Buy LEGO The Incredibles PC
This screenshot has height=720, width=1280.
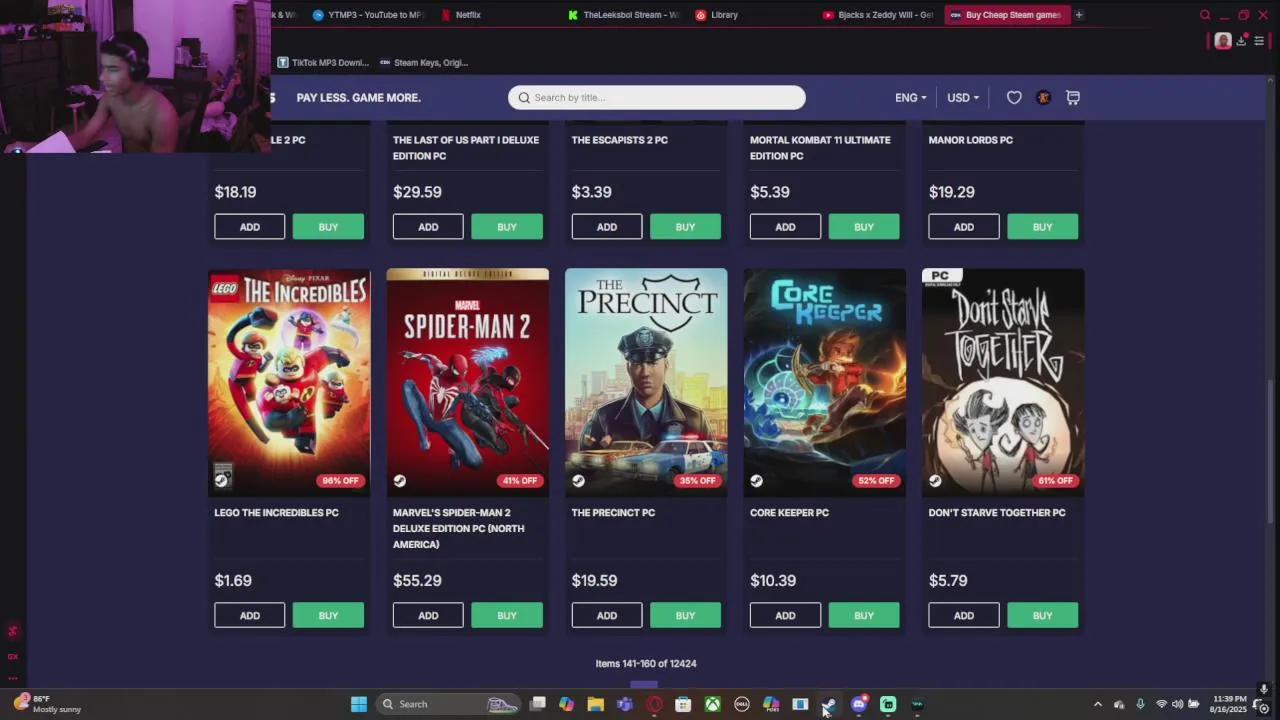(x=328, y=615)
